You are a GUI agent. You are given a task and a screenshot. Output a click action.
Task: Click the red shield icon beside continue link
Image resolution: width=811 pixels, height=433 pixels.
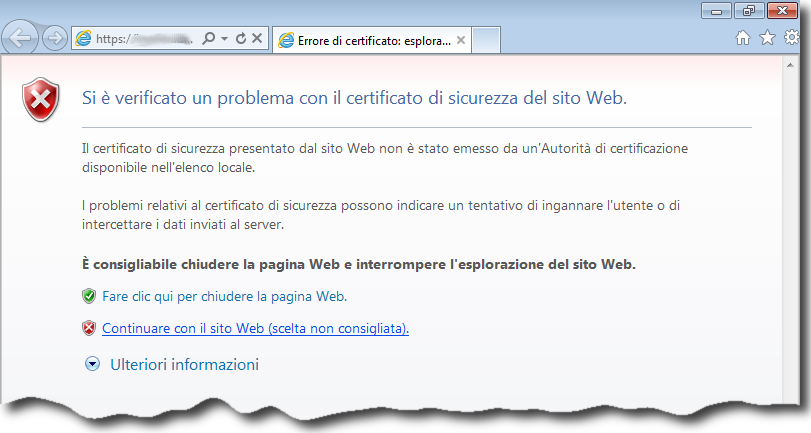tap(89, 328)
